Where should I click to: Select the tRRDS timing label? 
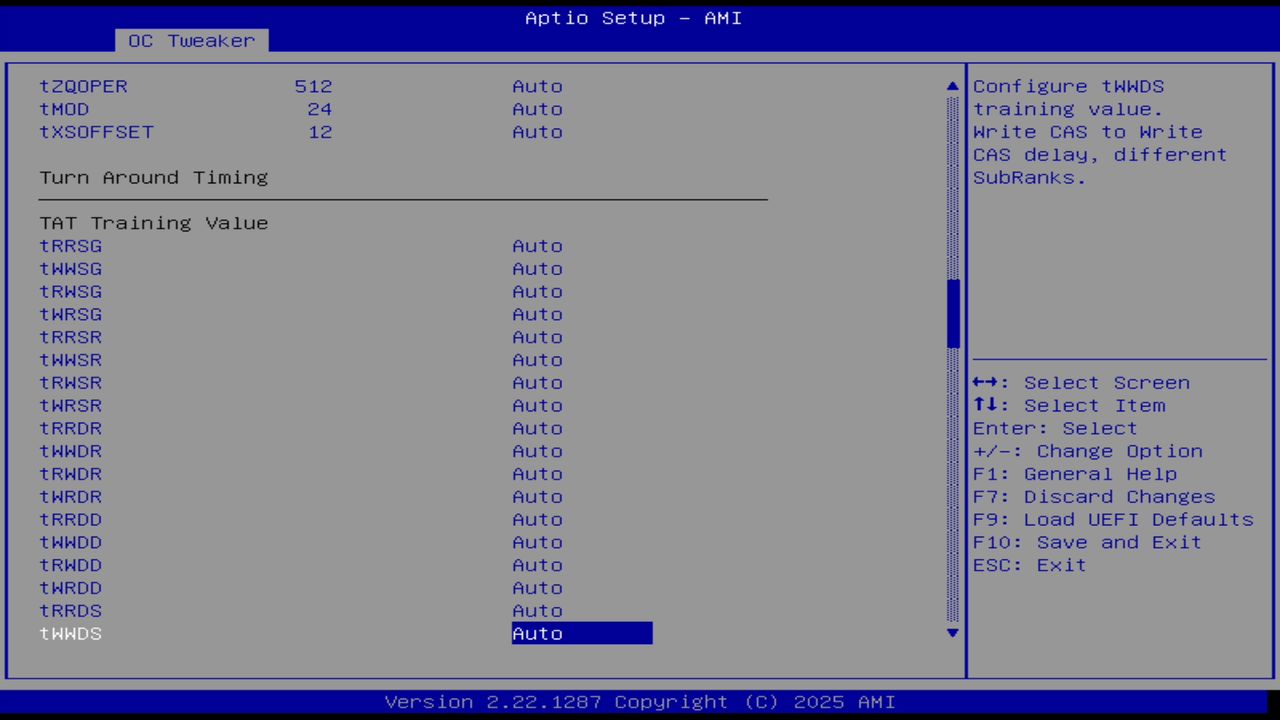pos(70,611)
